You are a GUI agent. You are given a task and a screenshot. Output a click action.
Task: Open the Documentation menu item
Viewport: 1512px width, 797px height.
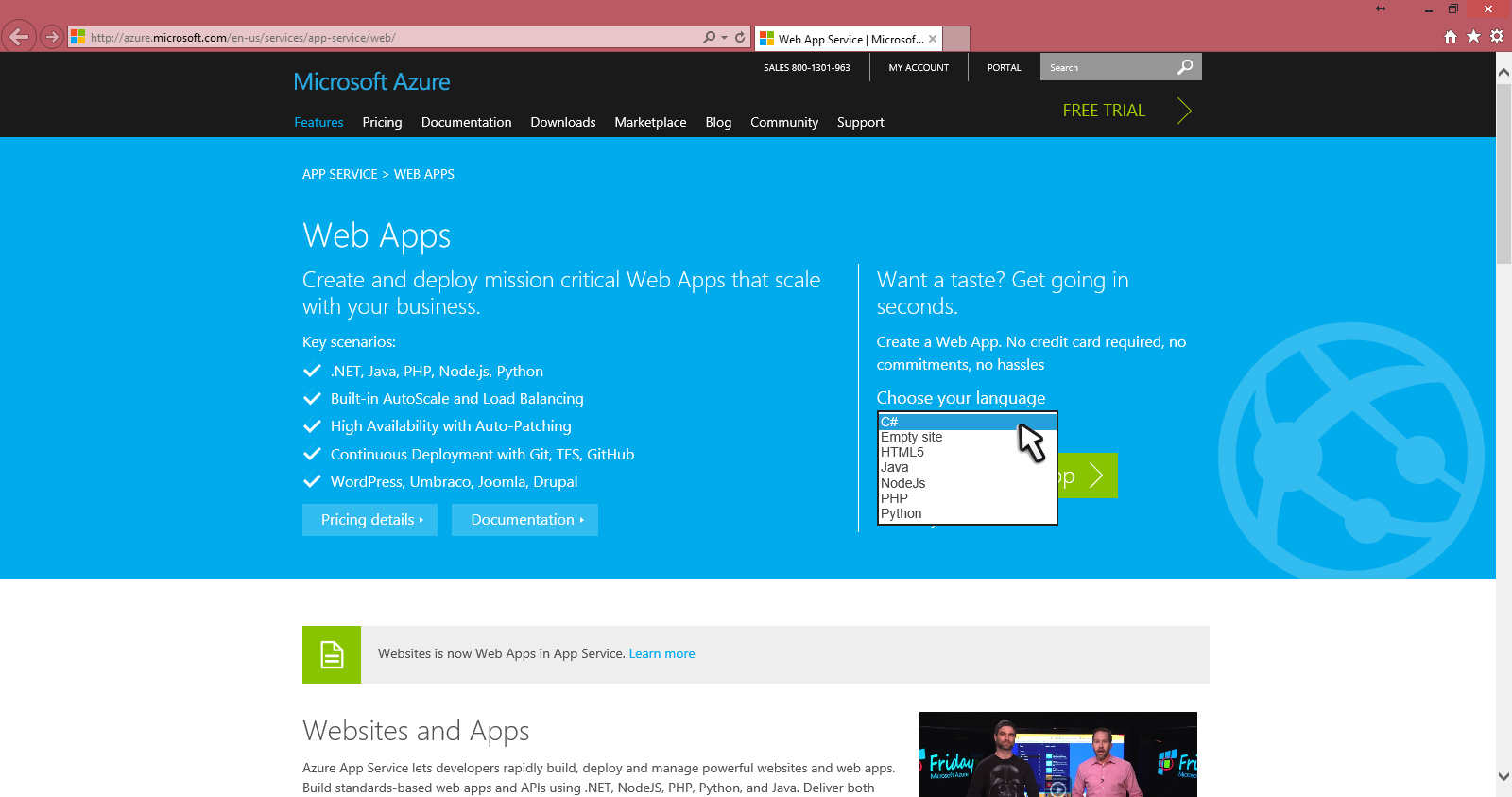click(x=466, y=122)
